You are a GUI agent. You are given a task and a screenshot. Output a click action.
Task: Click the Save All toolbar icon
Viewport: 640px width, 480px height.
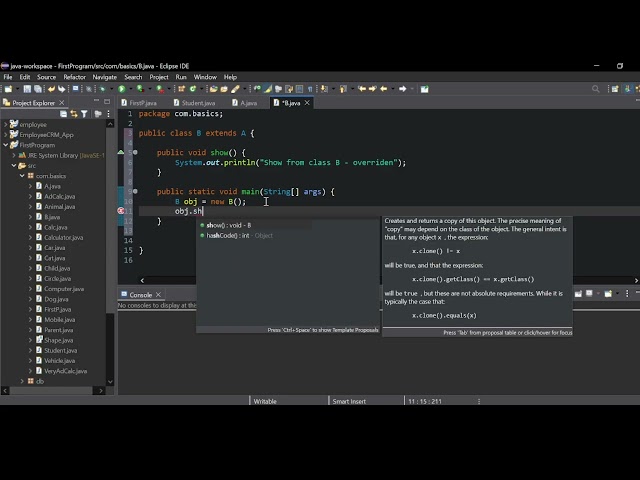pos(38,89)
